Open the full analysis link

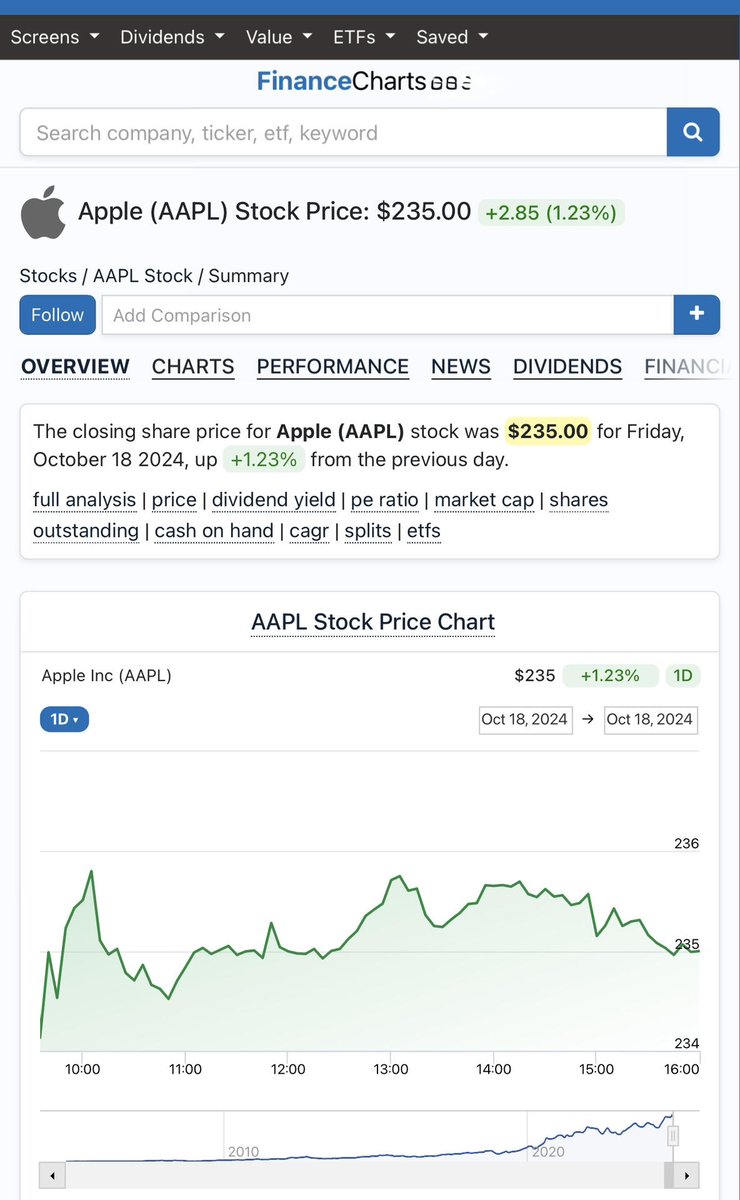click(x=84, y=500)
